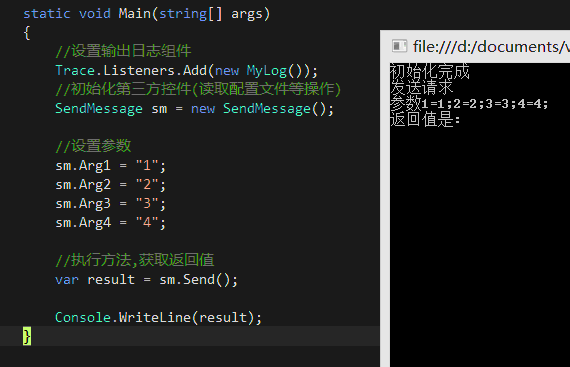Click the comment about setting the log component
Viewport: 570px width, 367px height.
(123, 51)
